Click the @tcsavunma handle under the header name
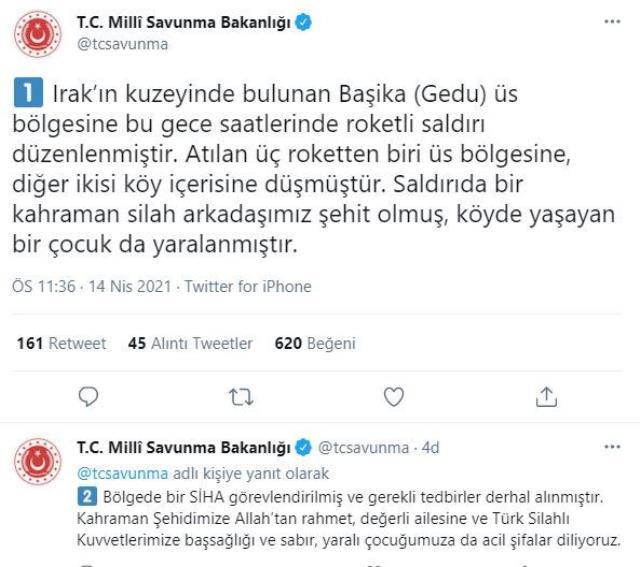This screenshot has width=640, height=567. point(122,44)
